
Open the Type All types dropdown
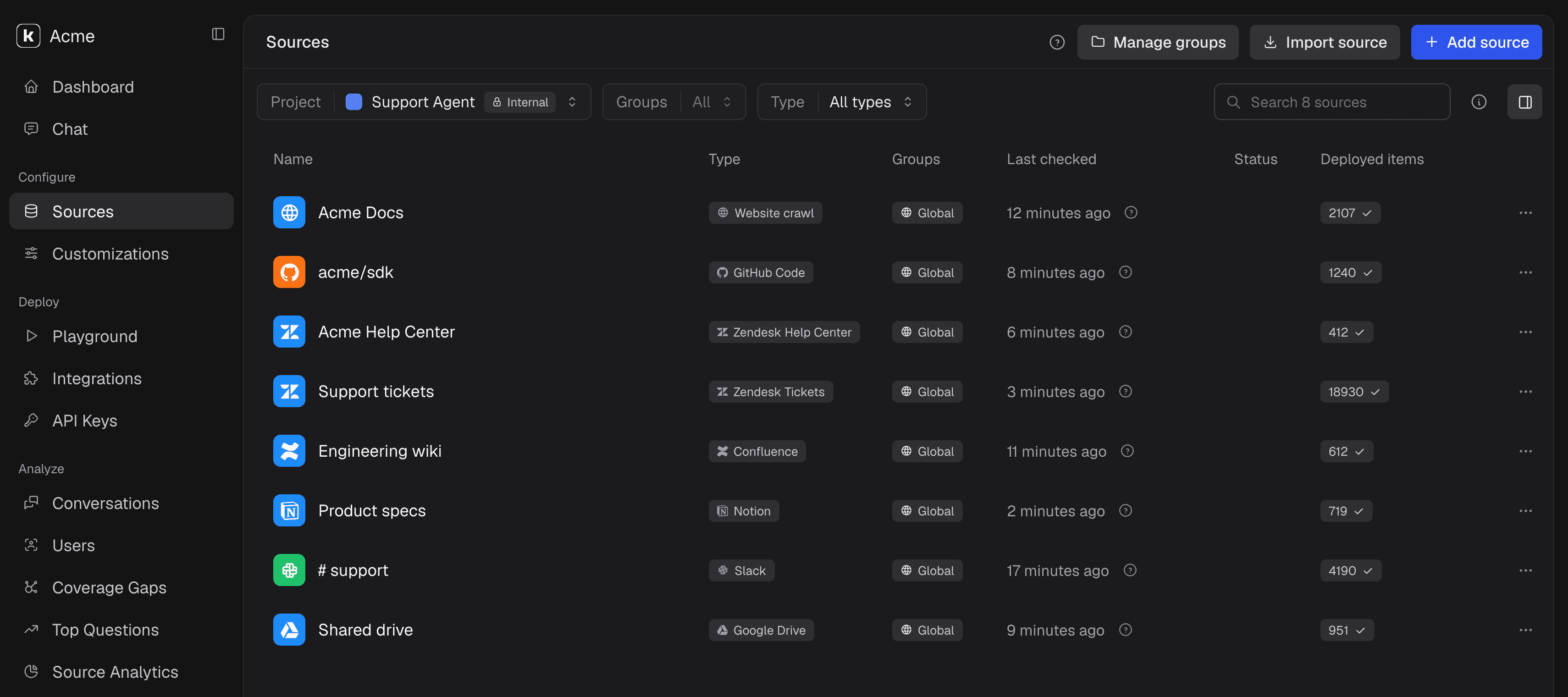coord(842,102)
